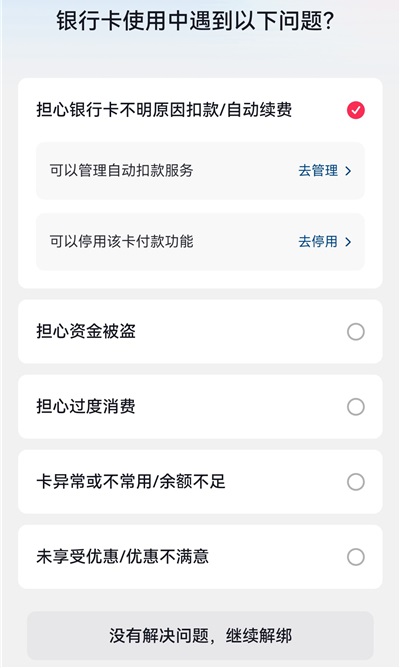Click the chevron arrow next to 去管理
This screenshot has height=668, width=400.
click(348, 171)
